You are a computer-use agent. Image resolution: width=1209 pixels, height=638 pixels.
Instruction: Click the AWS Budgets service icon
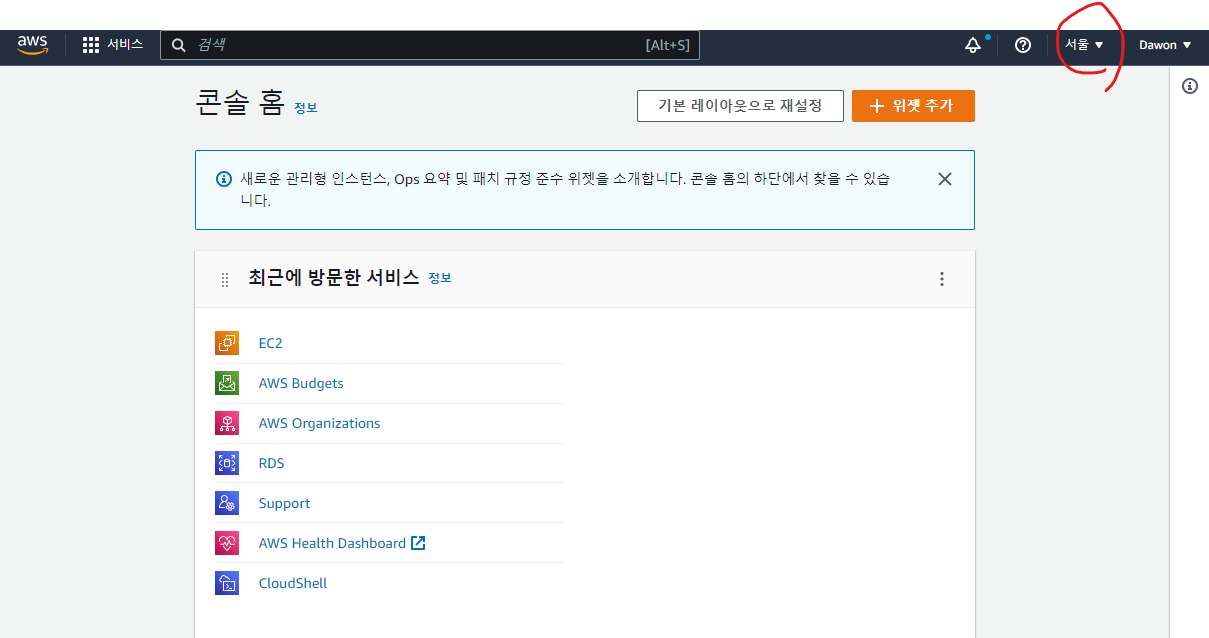click(227, 383)
